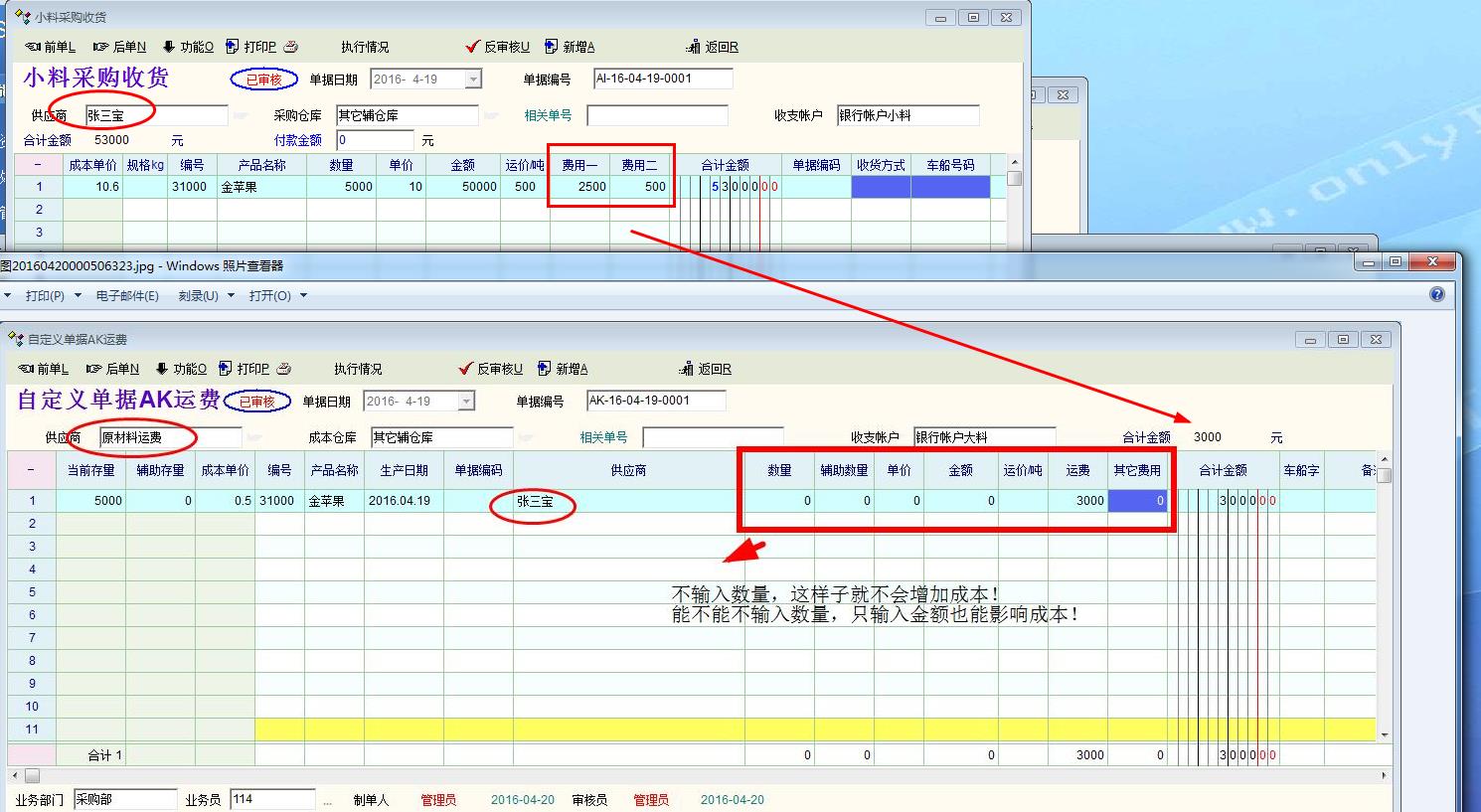Expand 打印(P) menu in Photo Viewer
The width and height of the screenshot is (1481, 812).
tap(45, 295)
